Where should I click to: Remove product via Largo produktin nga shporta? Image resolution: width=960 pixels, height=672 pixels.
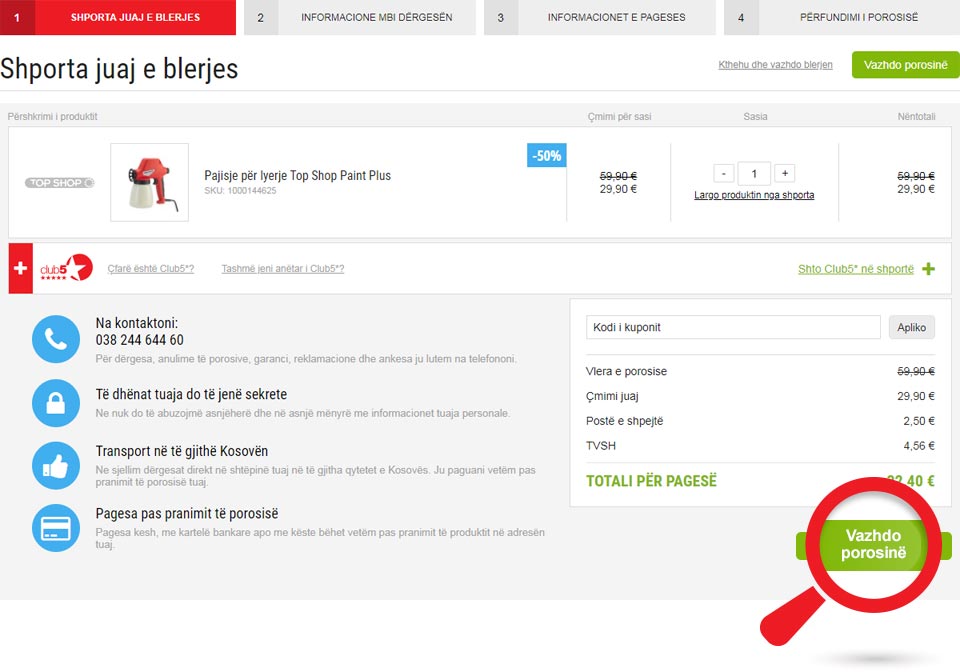pos(754,195)
